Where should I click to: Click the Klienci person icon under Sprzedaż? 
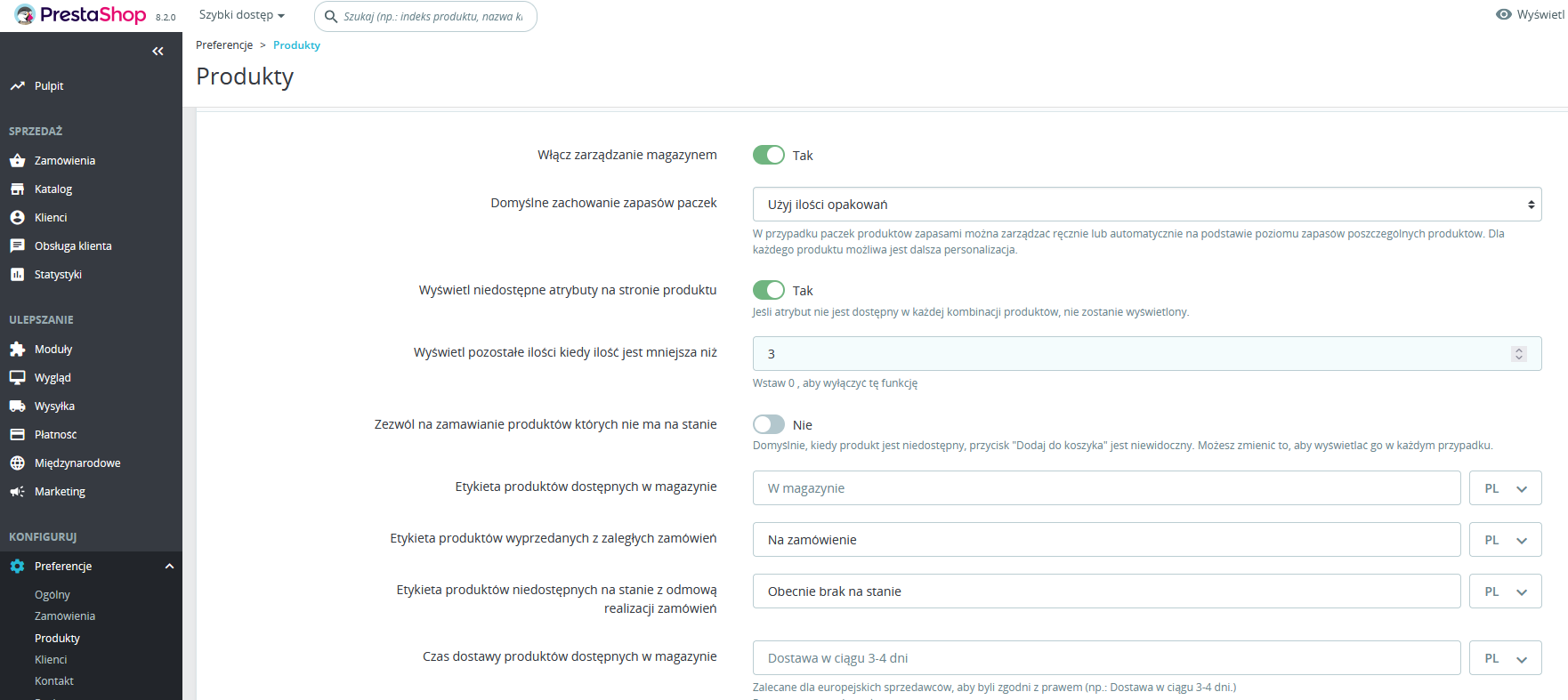17,218
